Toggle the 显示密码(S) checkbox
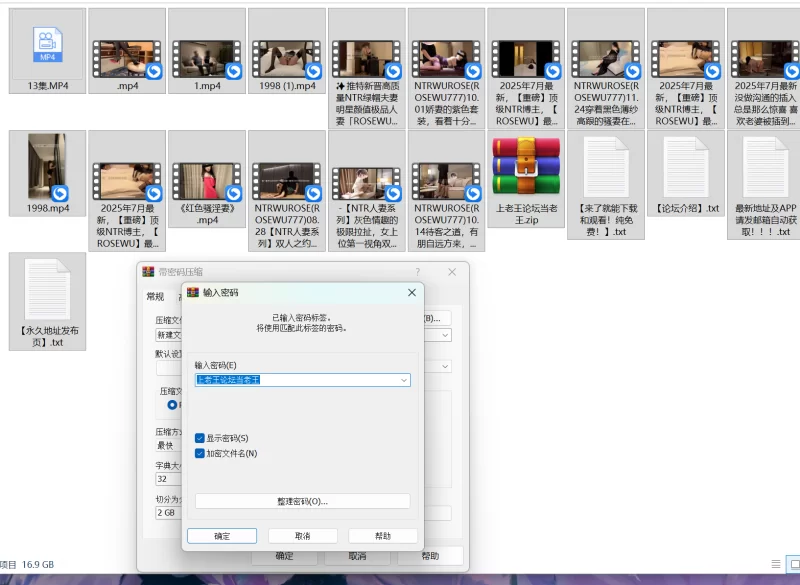The image size is (800, 585). (199, 438)
